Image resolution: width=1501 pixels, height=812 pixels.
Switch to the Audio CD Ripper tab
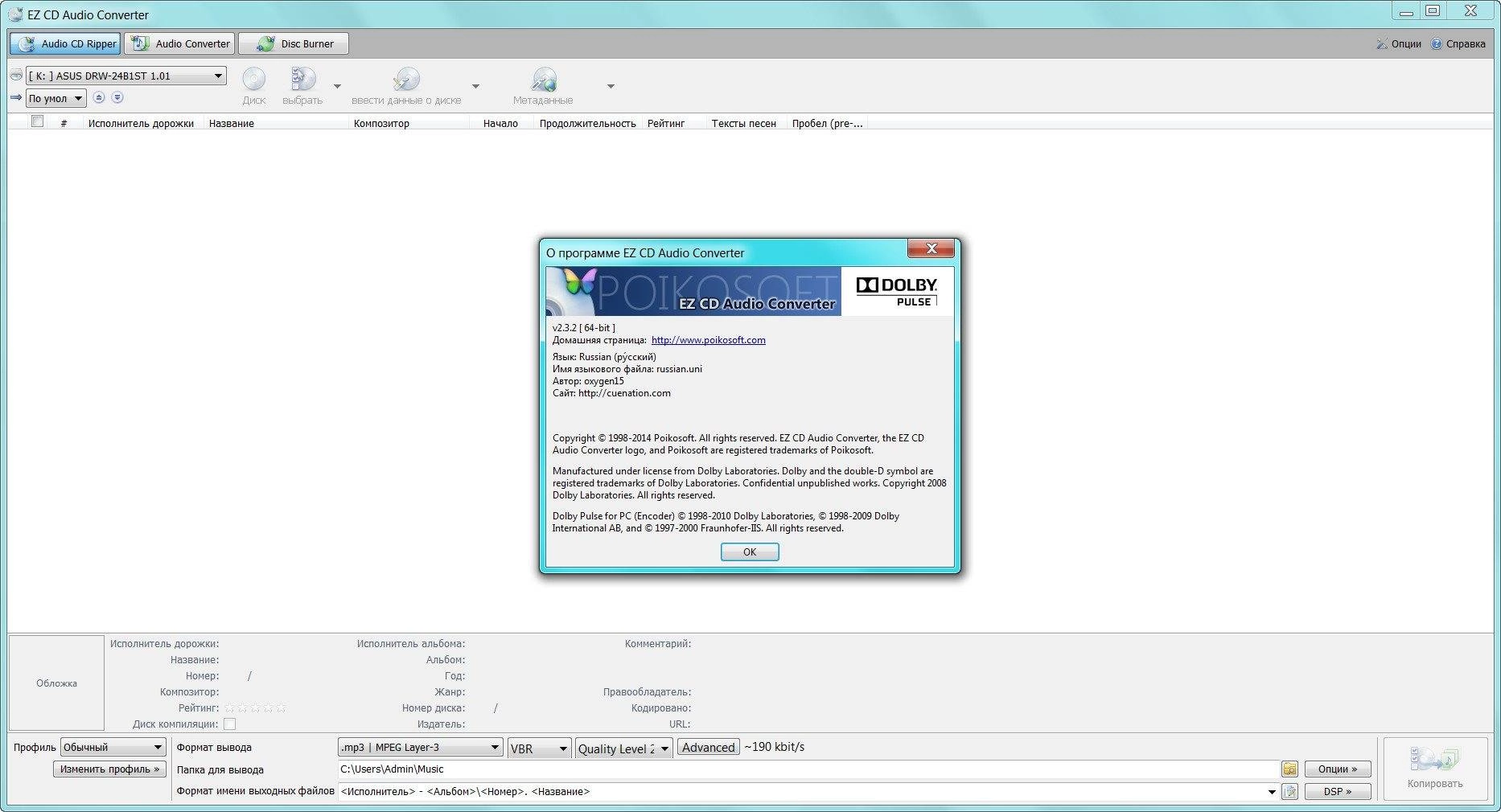coord(65,43)
